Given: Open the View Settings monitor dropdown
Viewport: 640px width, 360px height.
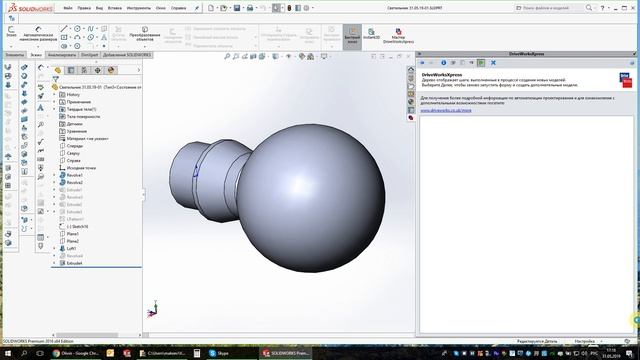Looking at the screenshot, I should [x=325, y=56].
